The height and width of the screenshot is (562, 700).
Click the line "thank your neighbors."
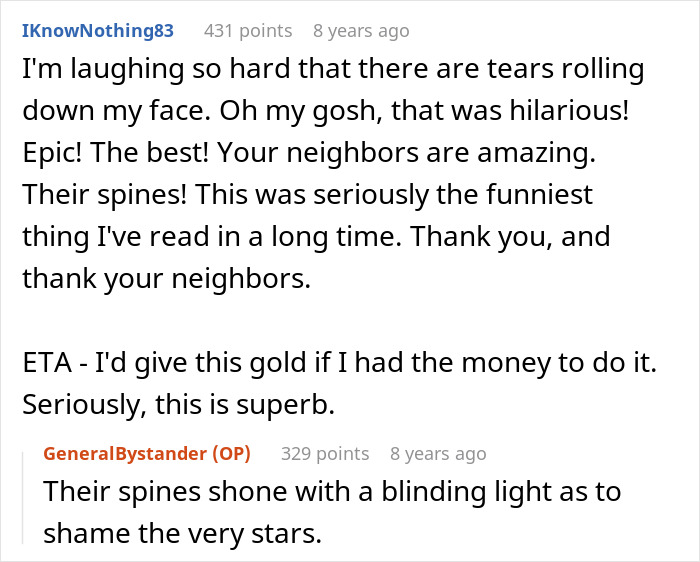pyautogui.click(x=167, y=281)
